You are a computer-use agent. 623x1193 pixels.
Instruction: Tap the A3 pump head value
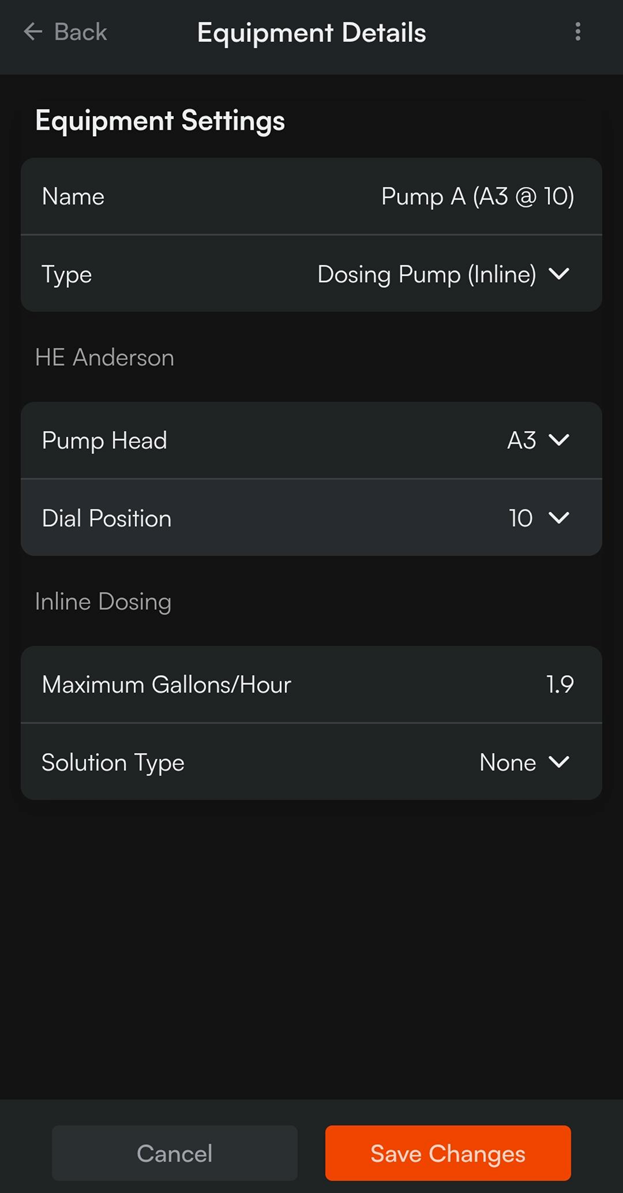tap(521, 440)
